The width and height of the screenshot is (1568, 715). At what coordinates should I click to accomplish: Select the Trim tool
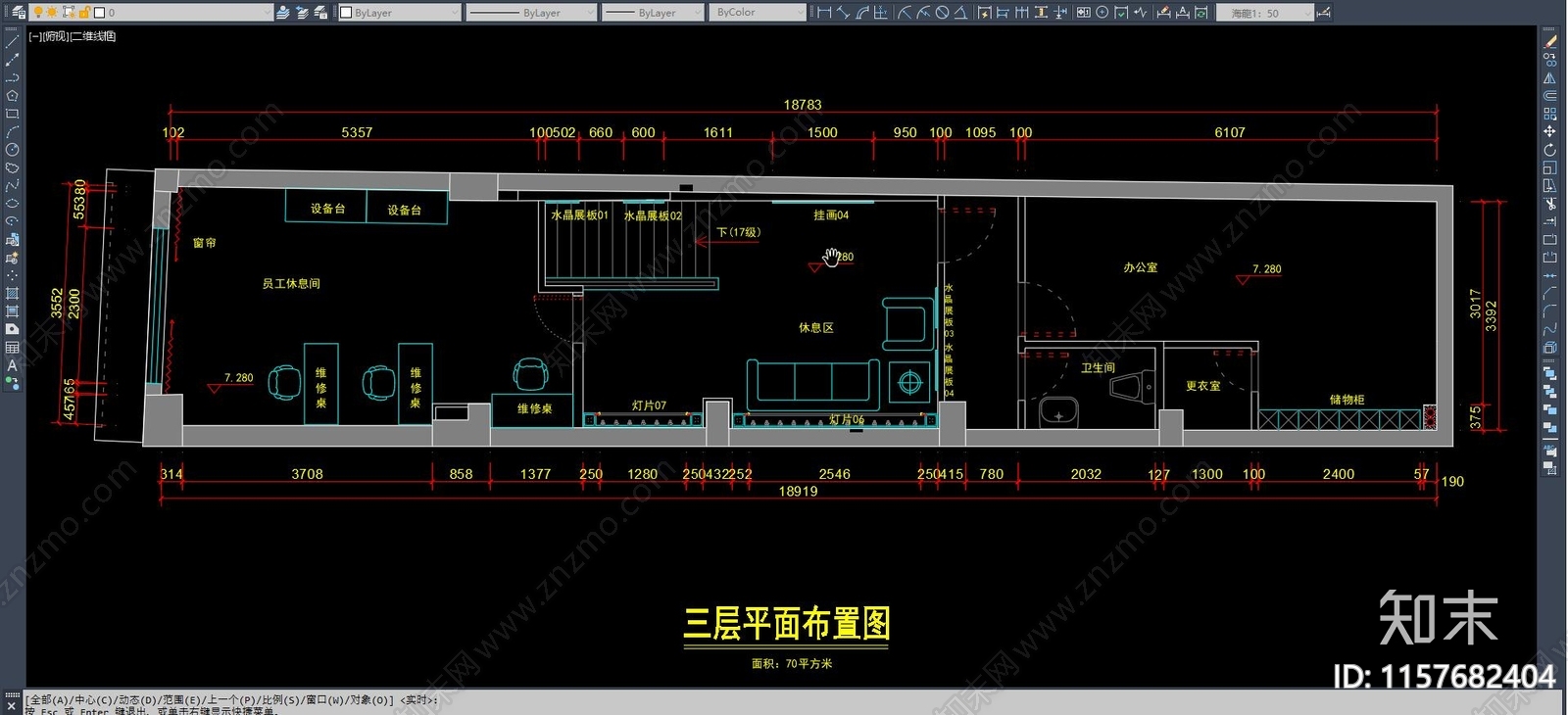[1550, 204]
